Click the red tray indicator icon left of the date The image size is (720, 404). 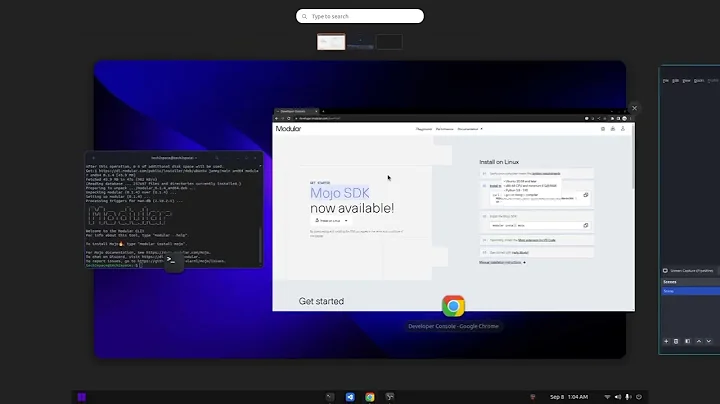click(x=533, y=397)
